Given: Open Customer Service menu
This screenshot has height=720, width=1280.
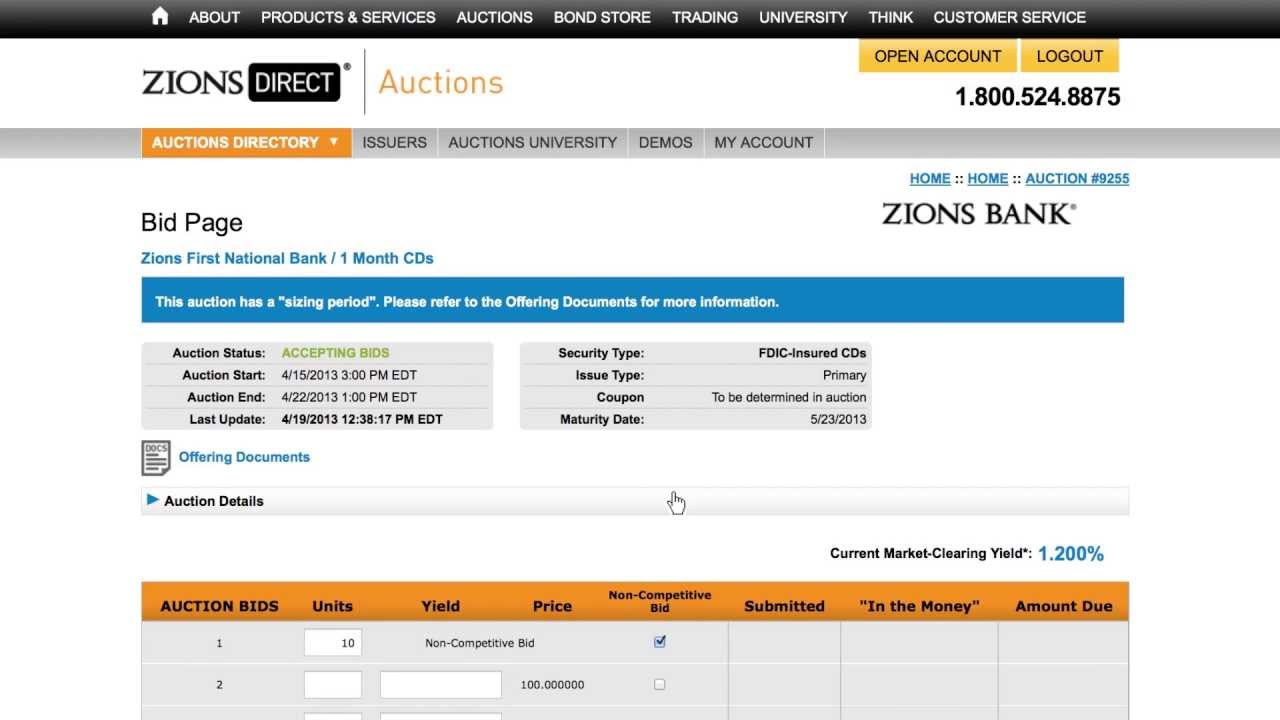Looking at the screenshot, I should (1009, 17).
